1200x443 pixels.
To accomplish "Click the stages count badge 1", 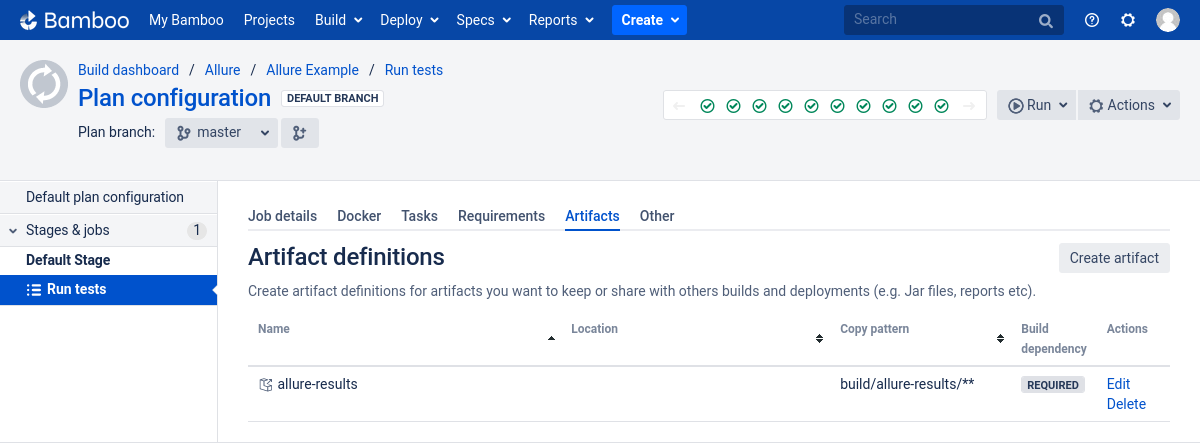I will [197, 231].
